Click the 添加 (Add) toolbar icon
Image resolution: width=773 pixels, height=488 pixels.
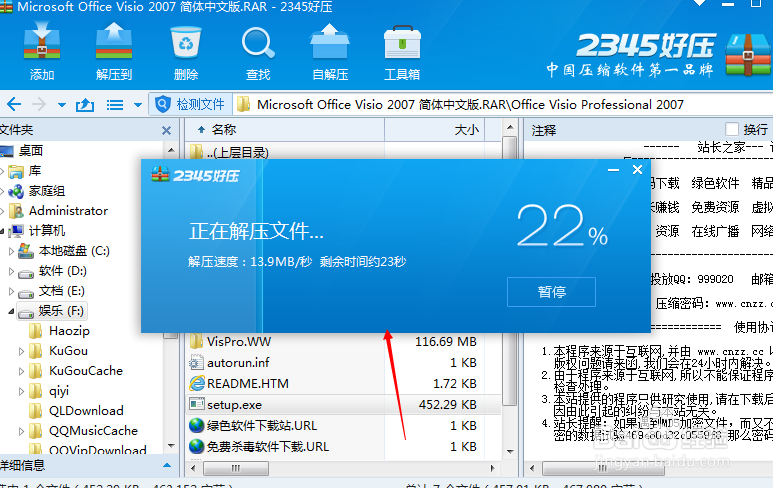click(42, 43)
